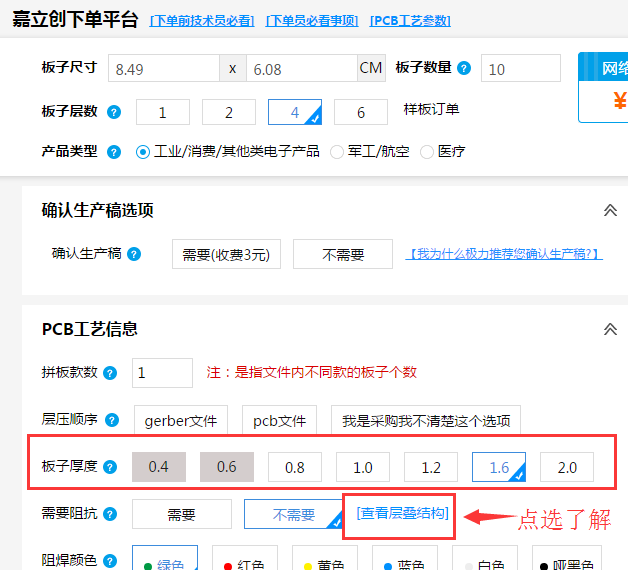The image size is (628, 570).
Task: Click the 板子数量 input field
Action: point(520,68)
